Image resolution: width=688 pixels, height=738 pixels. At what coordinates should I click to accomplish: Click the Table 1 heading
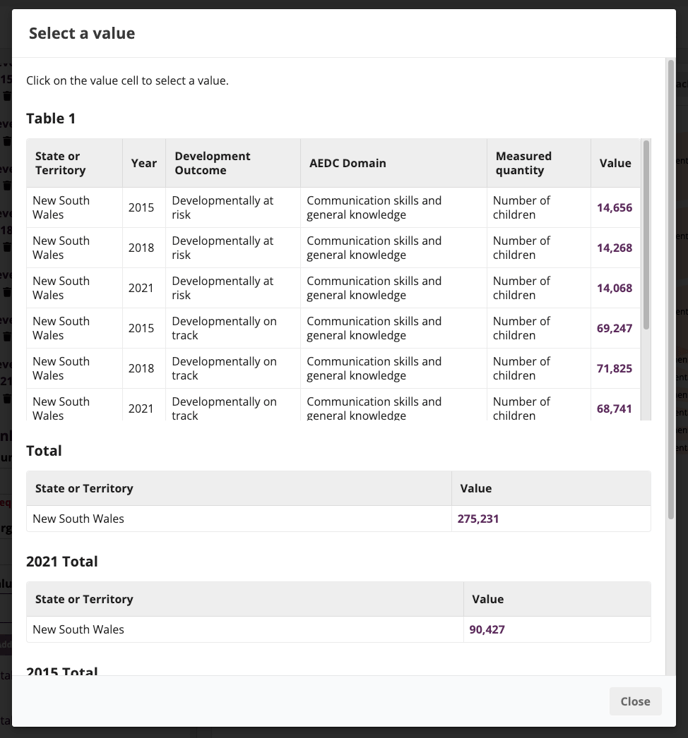(x=51, y=118)
